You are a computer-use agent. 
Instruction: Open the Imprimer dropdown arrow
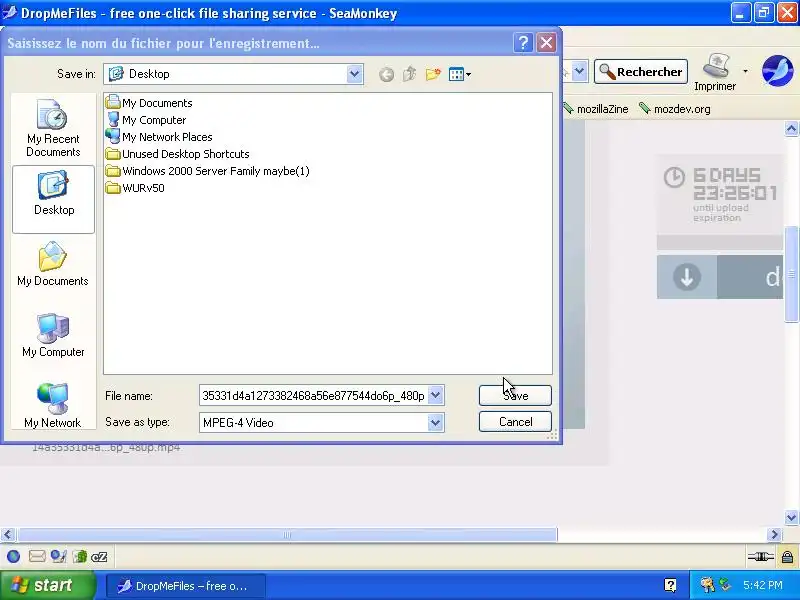point(745,71)
